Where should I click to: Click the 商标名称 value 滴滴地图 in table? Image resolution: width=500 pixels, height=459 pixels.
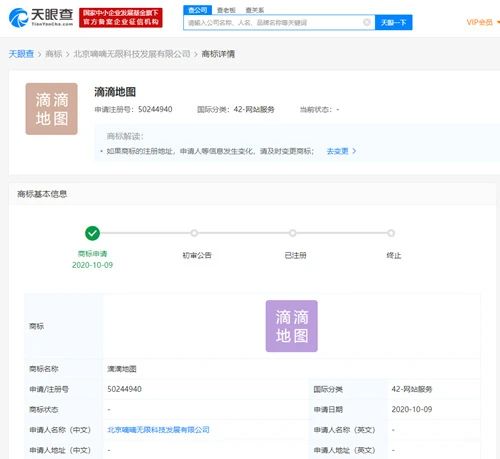[122, 369]
